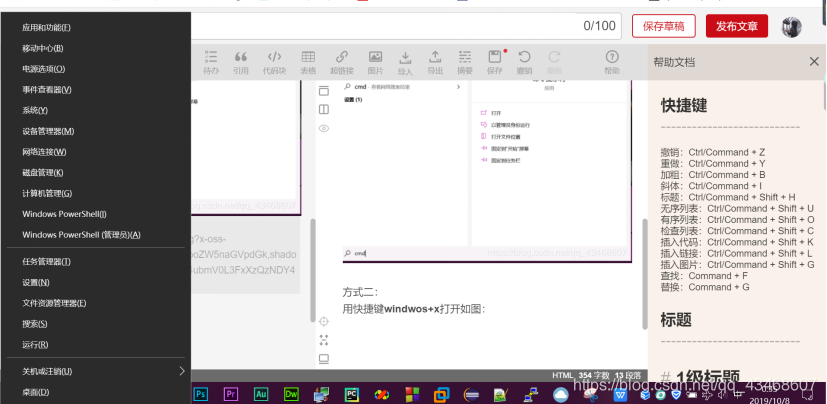Image resolution: width=827 pixels, height=404 pixels.
Task: Open Premiere Pro from the taskbar
Action: [x=230, y=393]
